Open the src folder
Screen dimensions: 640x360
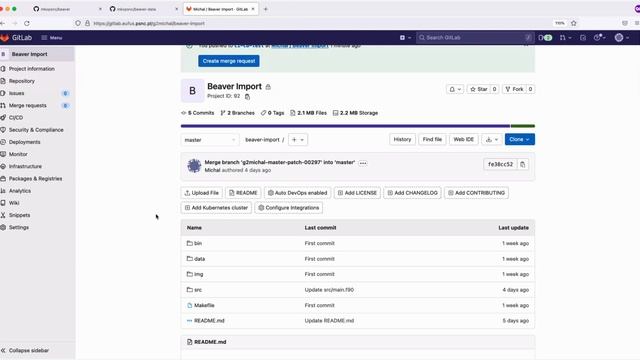tap(198, 290)
